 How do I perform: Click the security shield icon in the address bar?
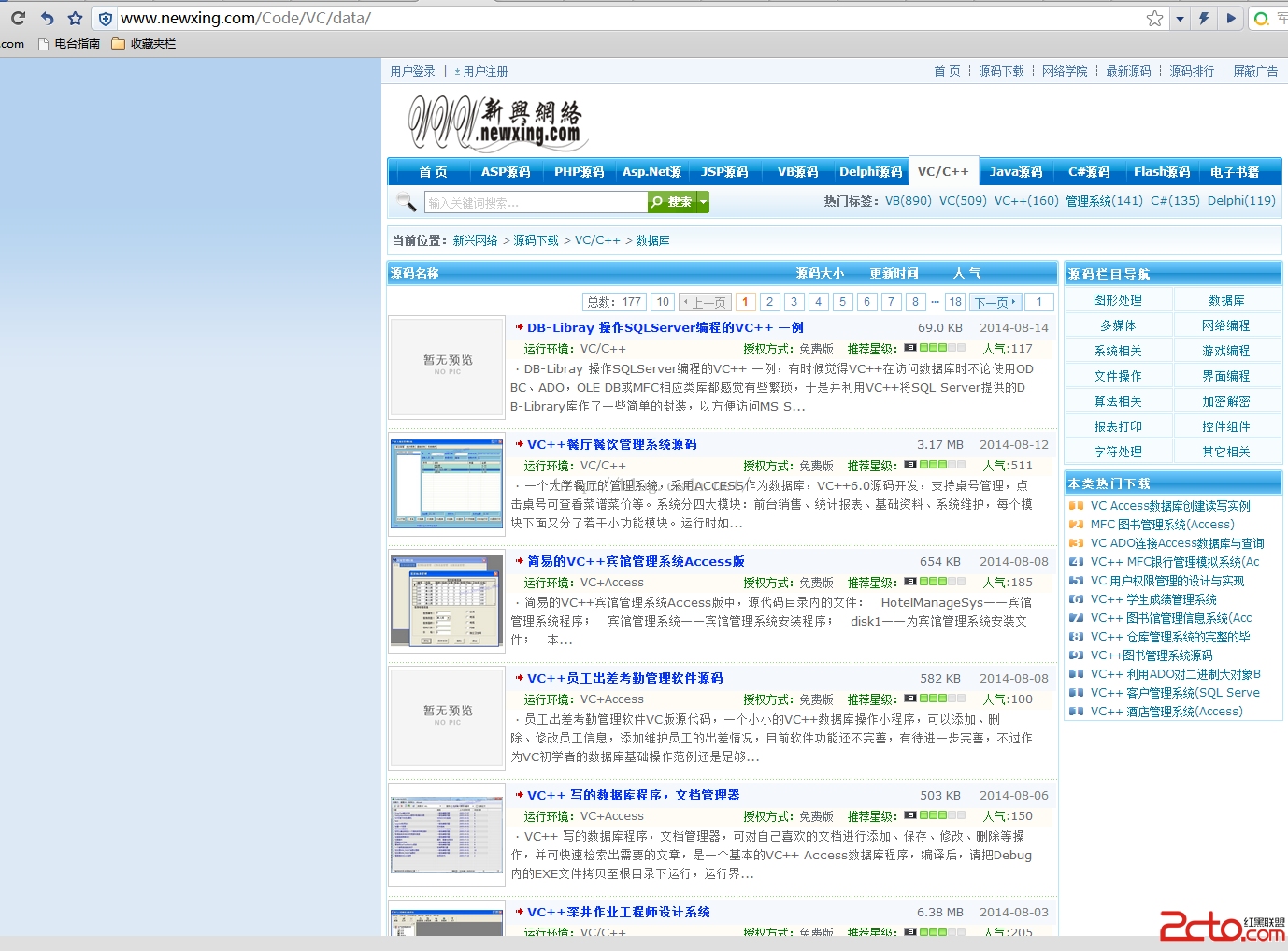[x=106, y=18]
